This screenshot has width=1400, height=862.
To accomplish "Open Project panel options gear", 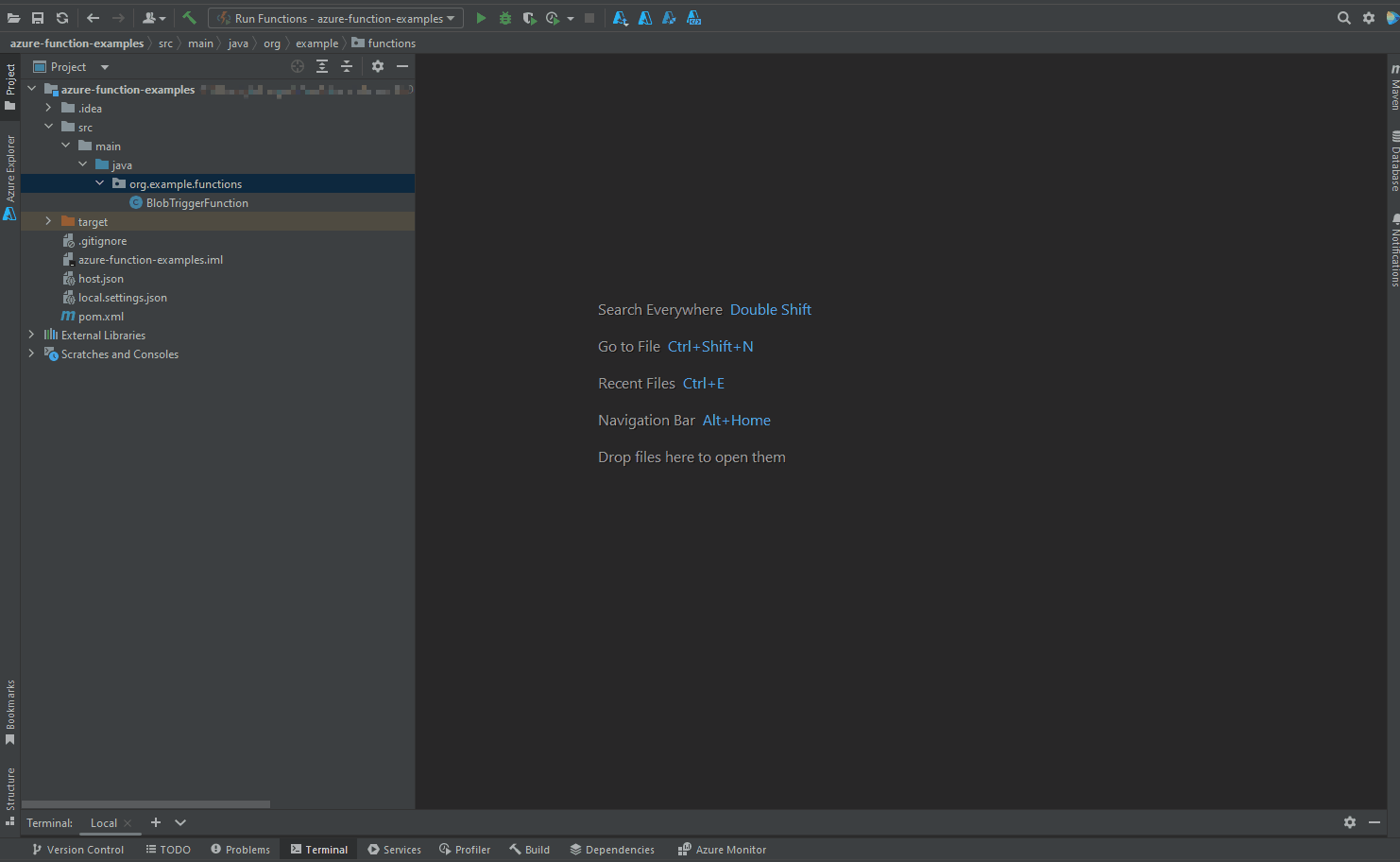I will pyautogui.click(x=378, y=66).
